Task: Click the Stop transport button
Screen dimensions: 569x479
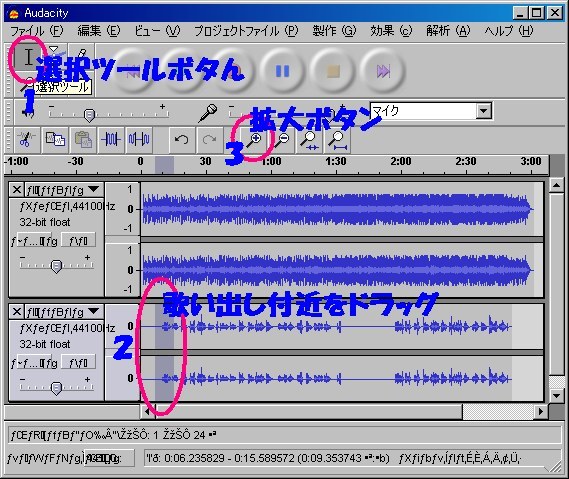Action: pos(333,71)
